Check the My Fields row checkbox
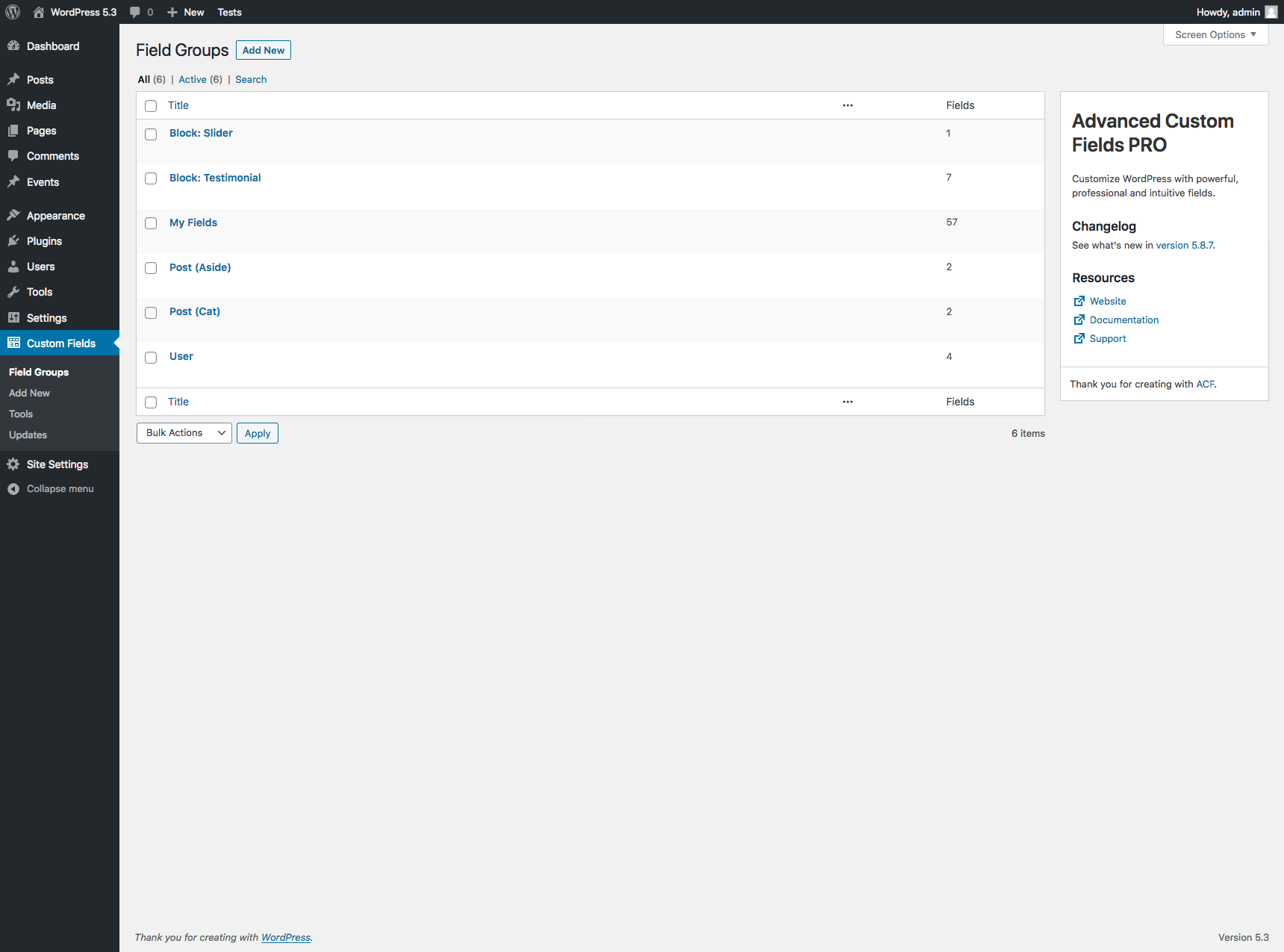The width and height of the screenshot is (1284, 952). (151, 223)
